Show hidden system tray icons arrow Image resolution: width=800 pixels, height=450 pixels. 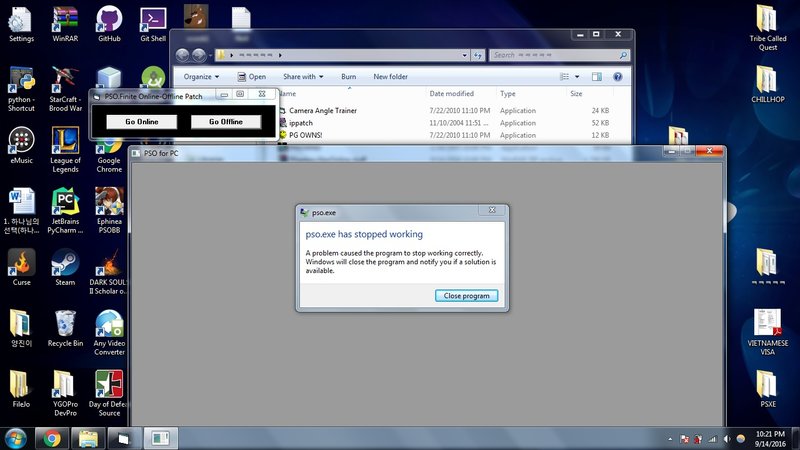click(x=670, y=439)
